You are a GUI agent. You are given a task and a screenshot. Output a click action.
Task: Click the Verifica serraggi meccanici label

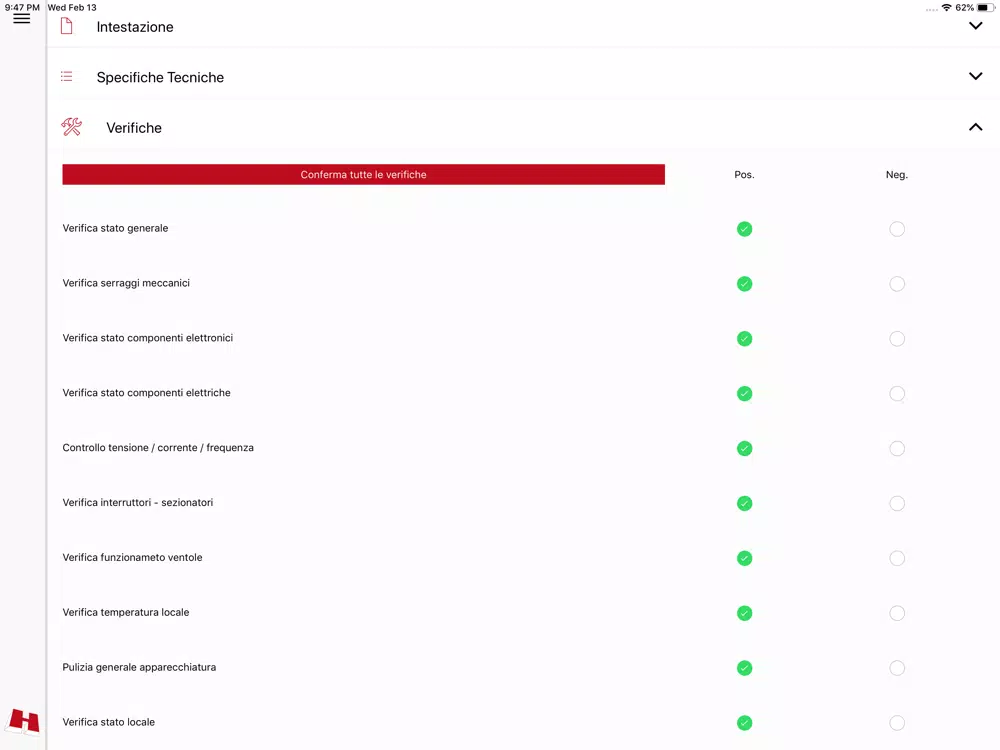[x=126, y=283]
